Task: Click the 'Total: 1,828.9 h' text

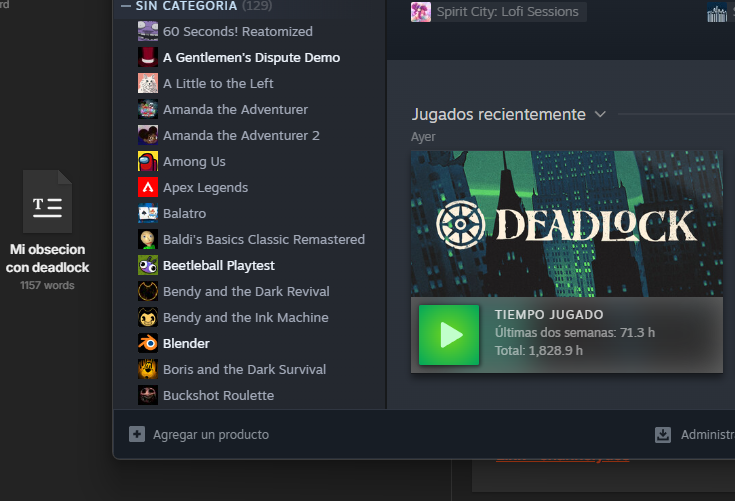Action: (x=539, y=351)
